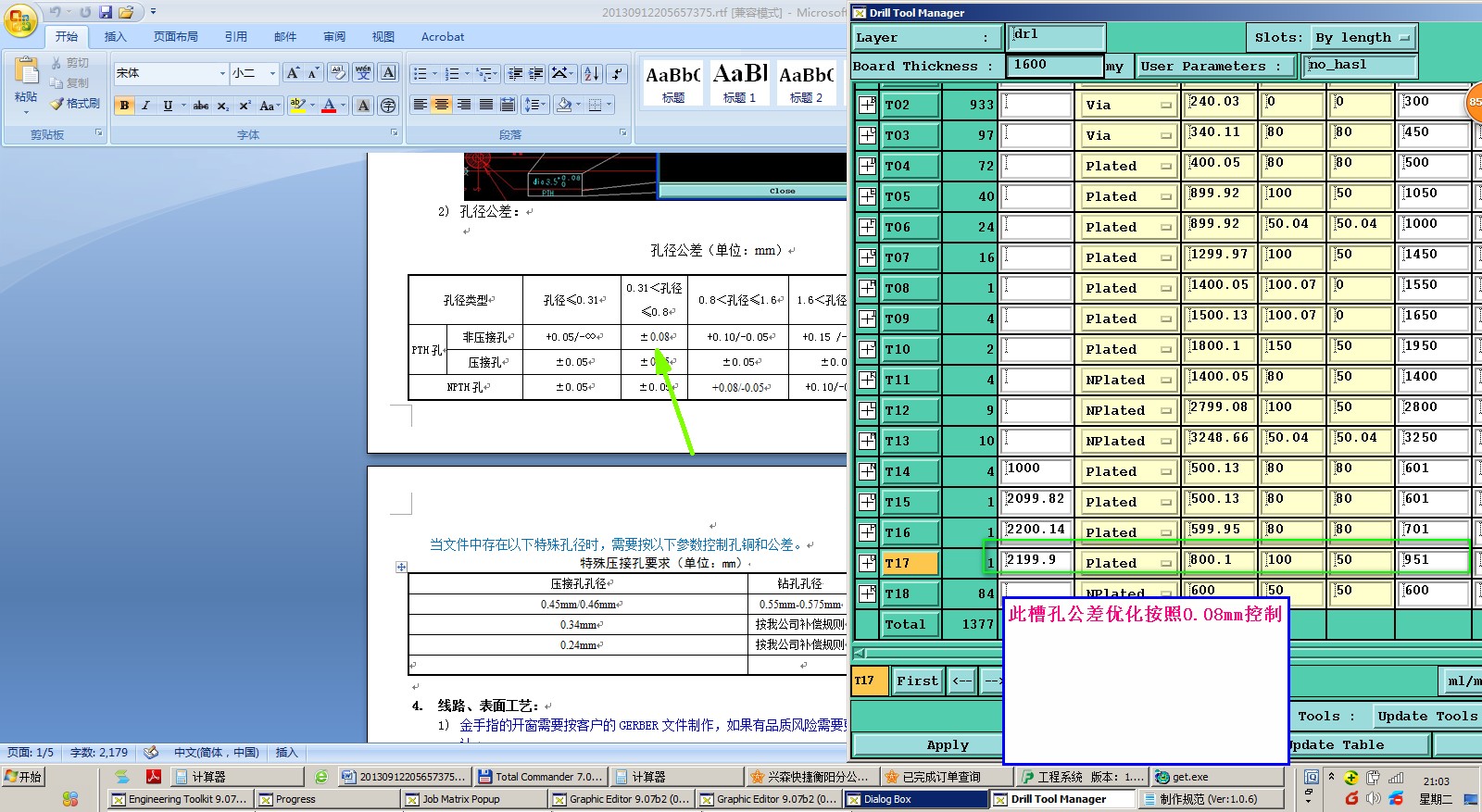Open the bullets list dropdown arrow

point(434,73)
